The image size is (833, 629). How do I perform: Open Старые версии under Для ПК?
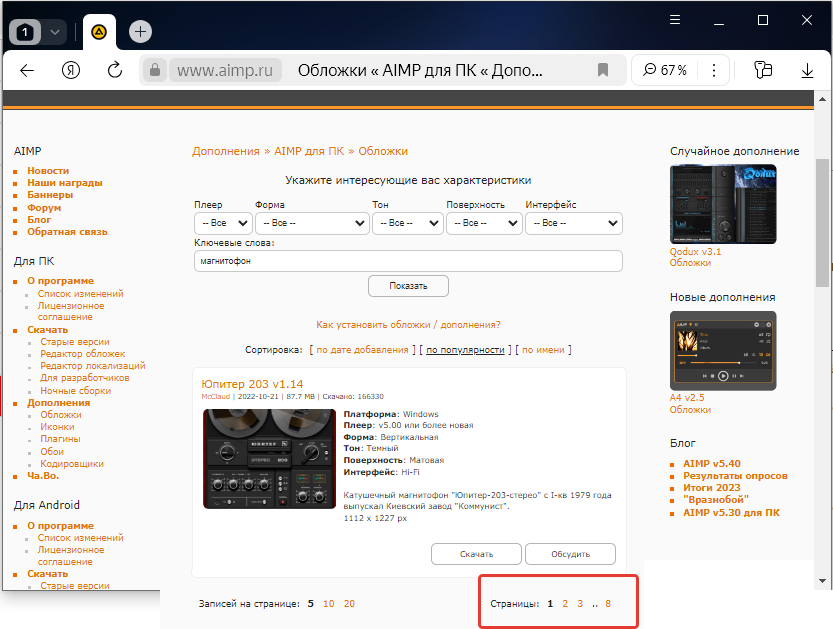[75, 342]
